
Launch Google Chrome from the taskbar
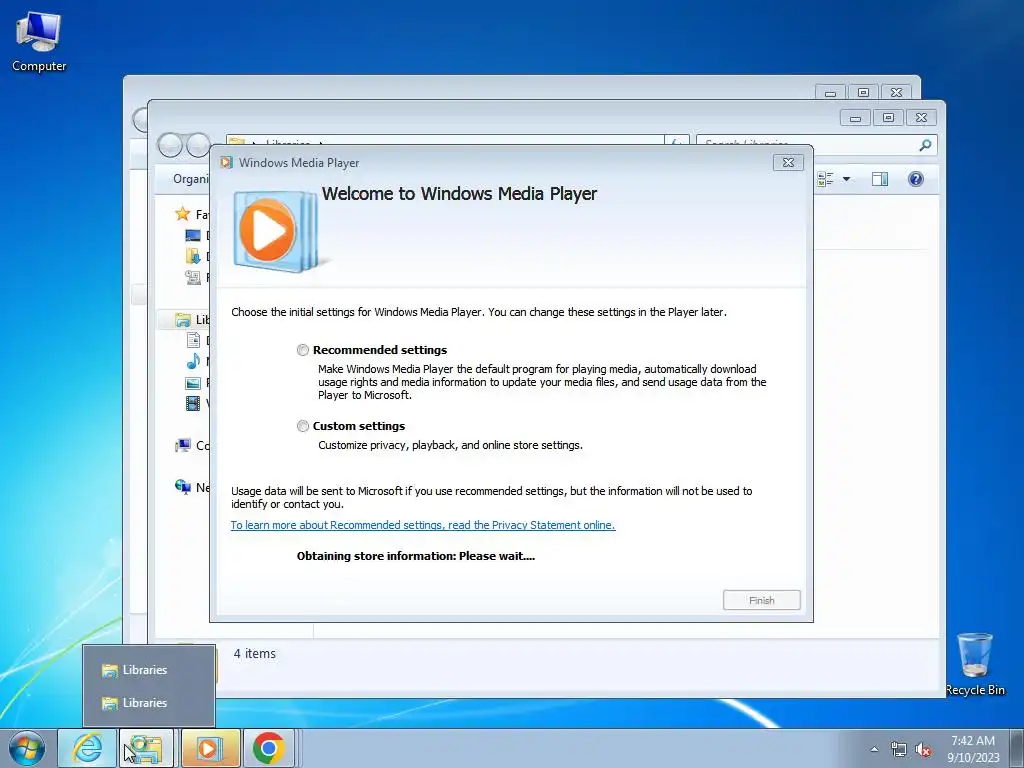point(269,748)
